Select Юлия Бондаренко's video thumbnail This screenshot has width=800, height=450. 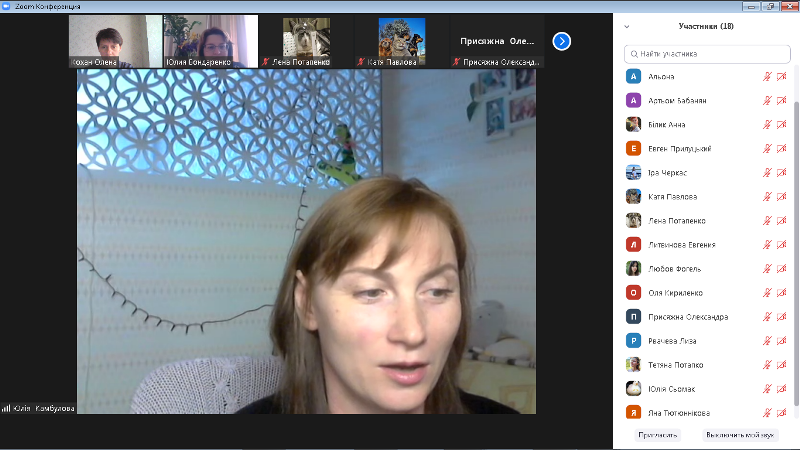point(211,41)
